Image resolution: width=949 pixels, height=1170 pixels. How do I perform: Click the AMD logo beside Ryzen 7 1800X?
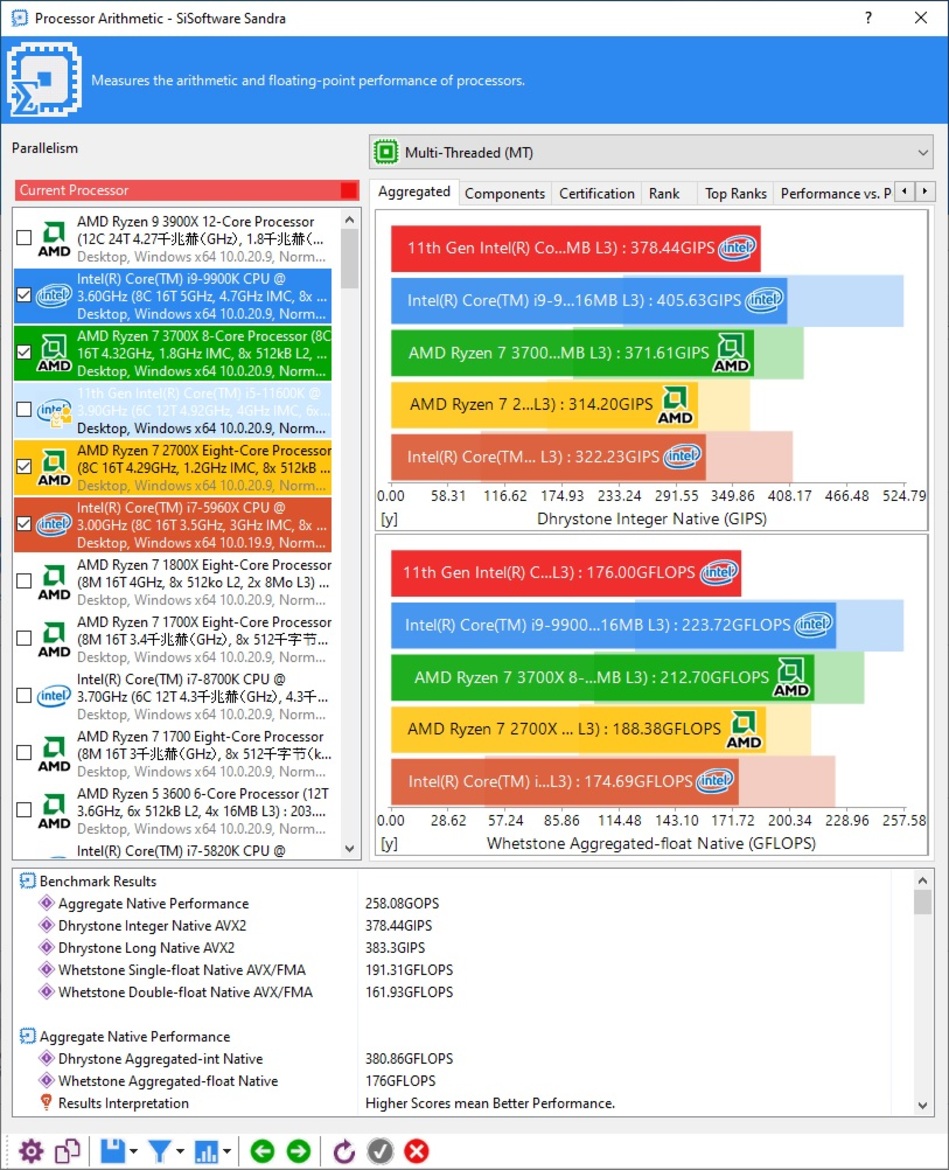coord(54,582)
